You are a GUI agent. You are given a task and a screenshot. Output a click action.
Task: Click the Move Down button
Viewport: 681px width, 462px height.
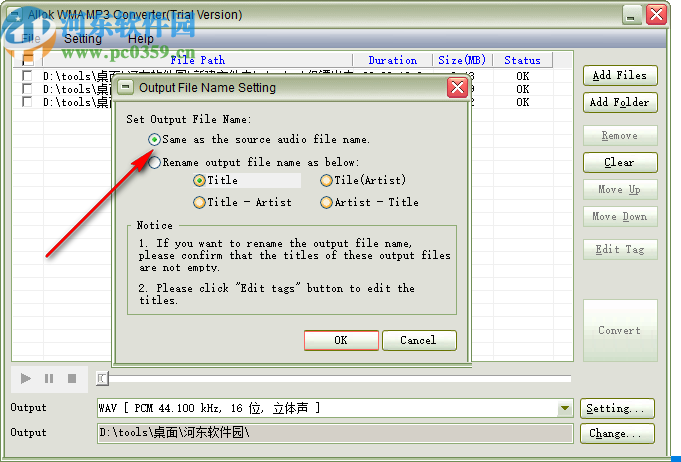(x=620, y=217)
